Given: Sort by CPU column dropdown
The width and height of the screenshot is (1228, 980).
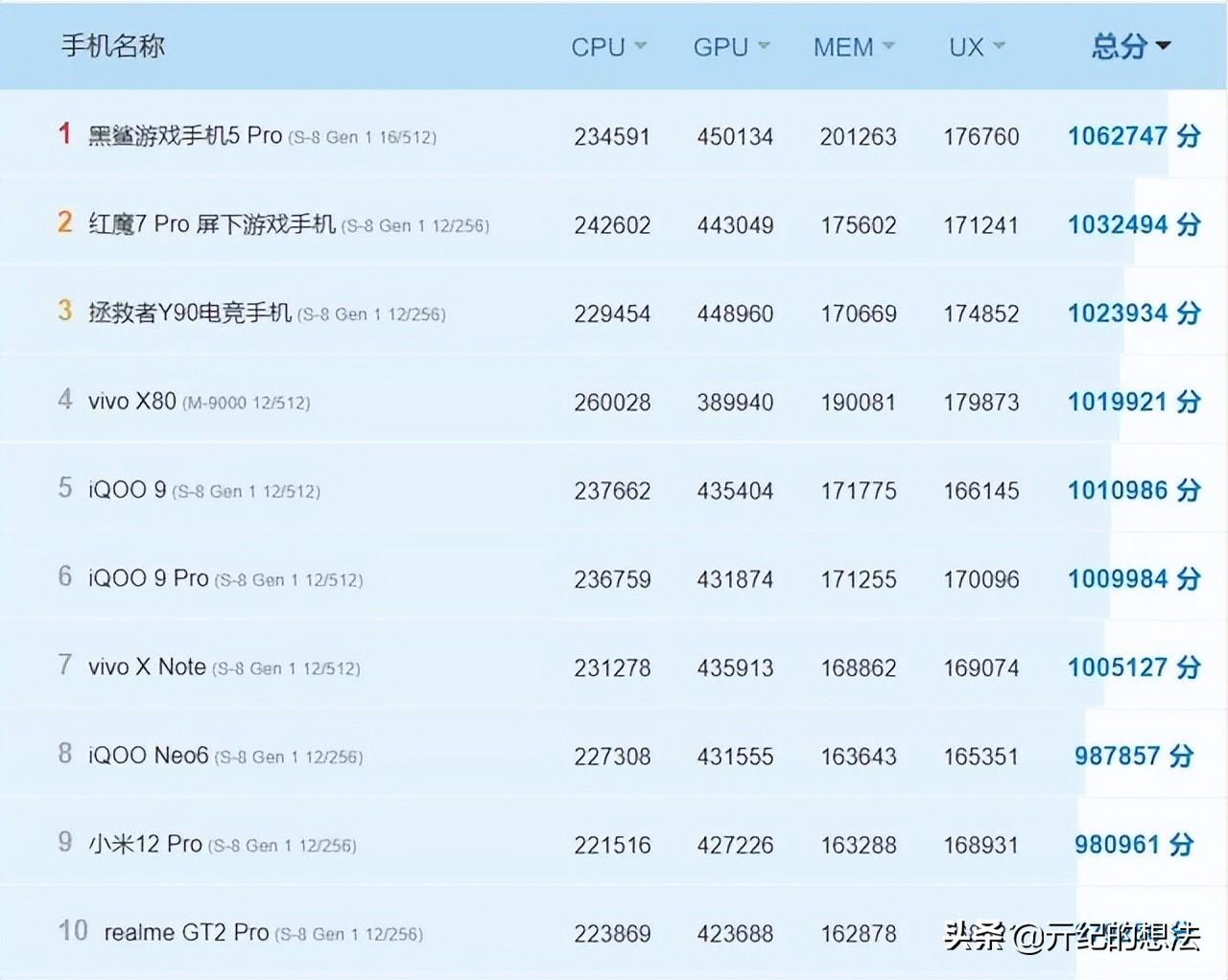Looking at the screenshot, I should coord(609,47).
